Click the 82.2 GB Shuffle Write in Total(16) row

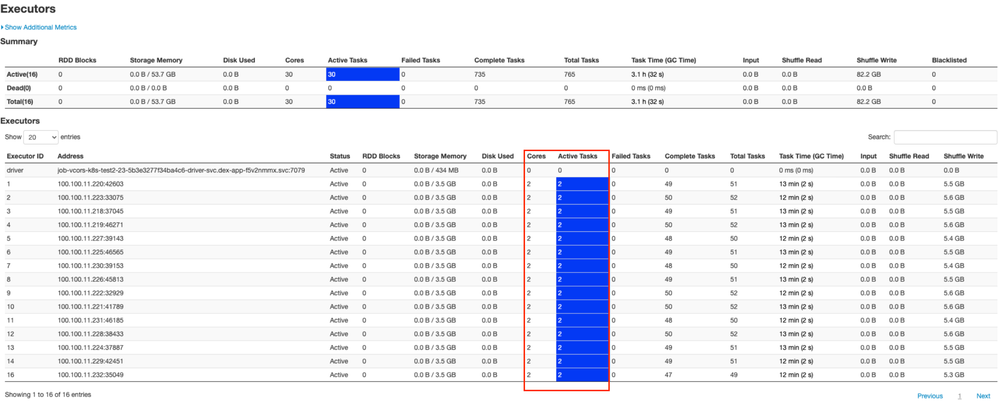coord(869,101)
